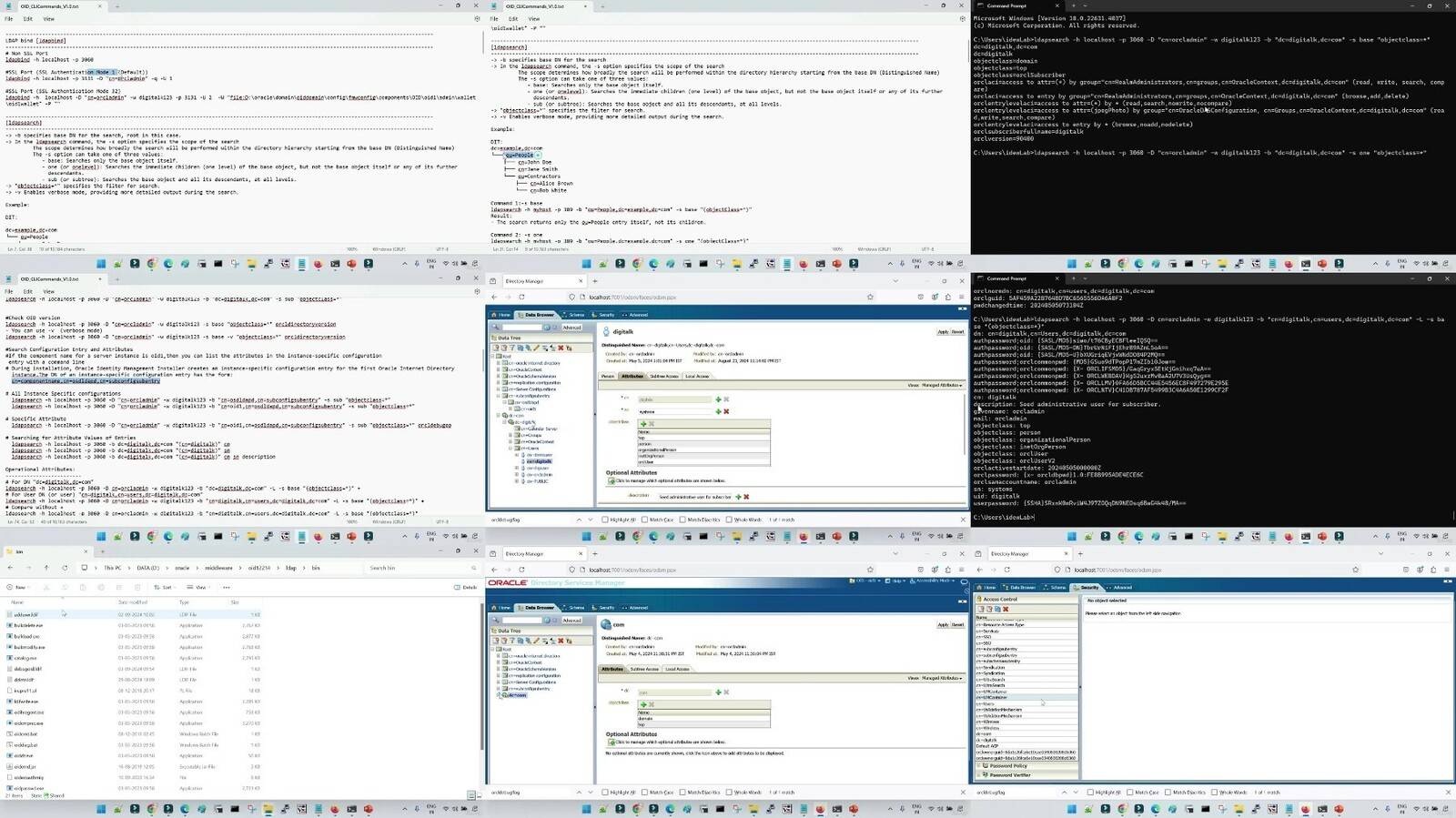Add another sn attribute value with green plus
This screenshot has width=1456, height=818.
[x=718, y=411]
